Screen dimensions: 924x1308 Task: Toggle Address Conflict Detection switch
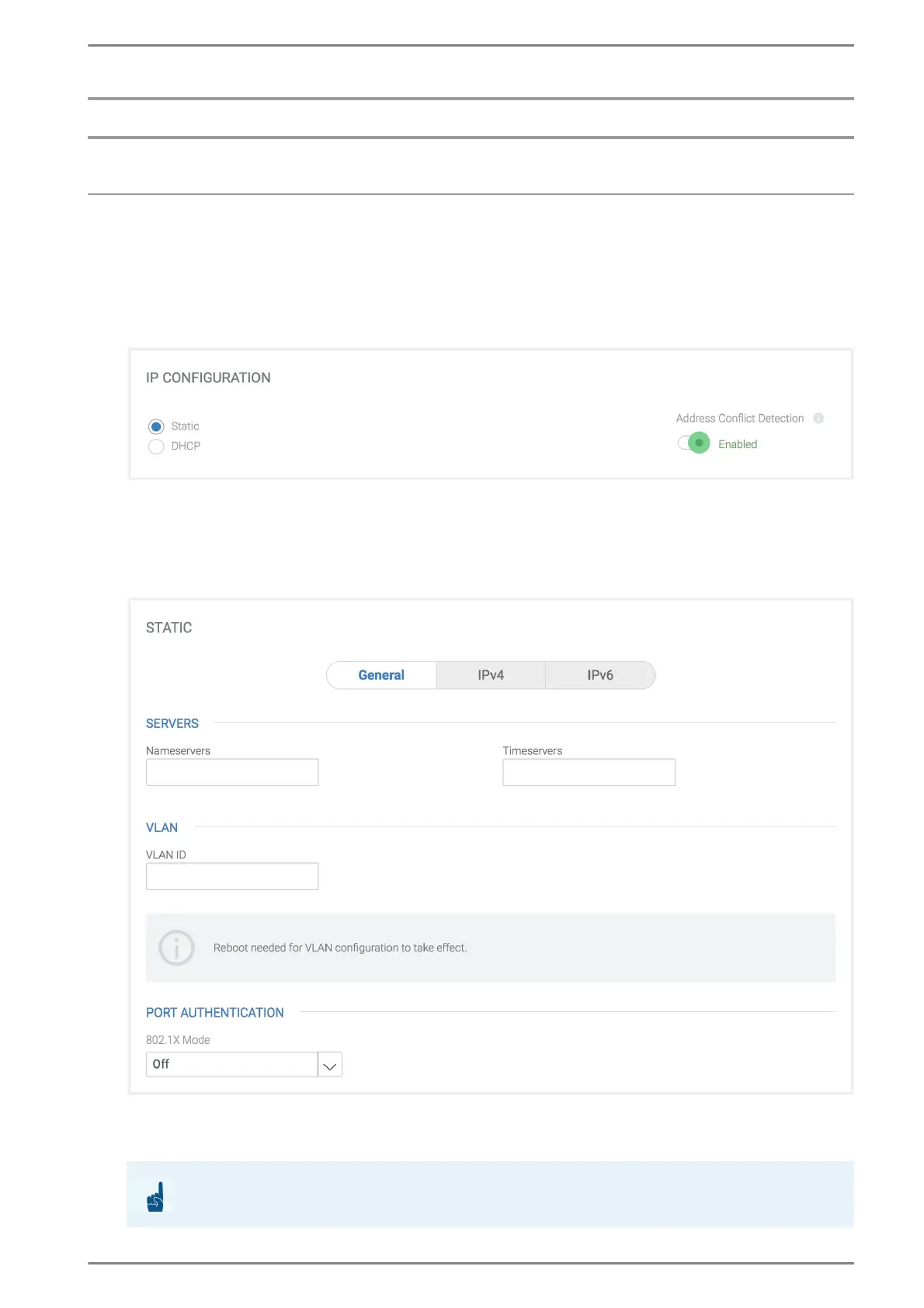click(693, 444)
